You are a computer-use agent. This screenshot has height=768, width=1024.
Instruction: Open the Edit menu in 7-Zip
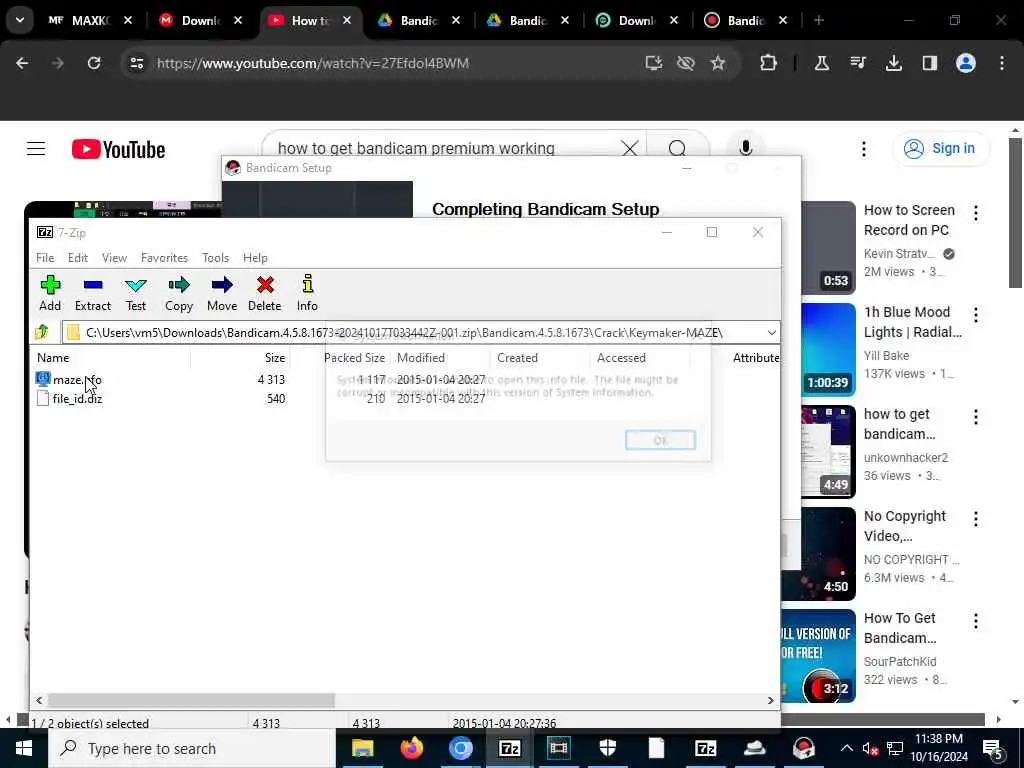78,258
